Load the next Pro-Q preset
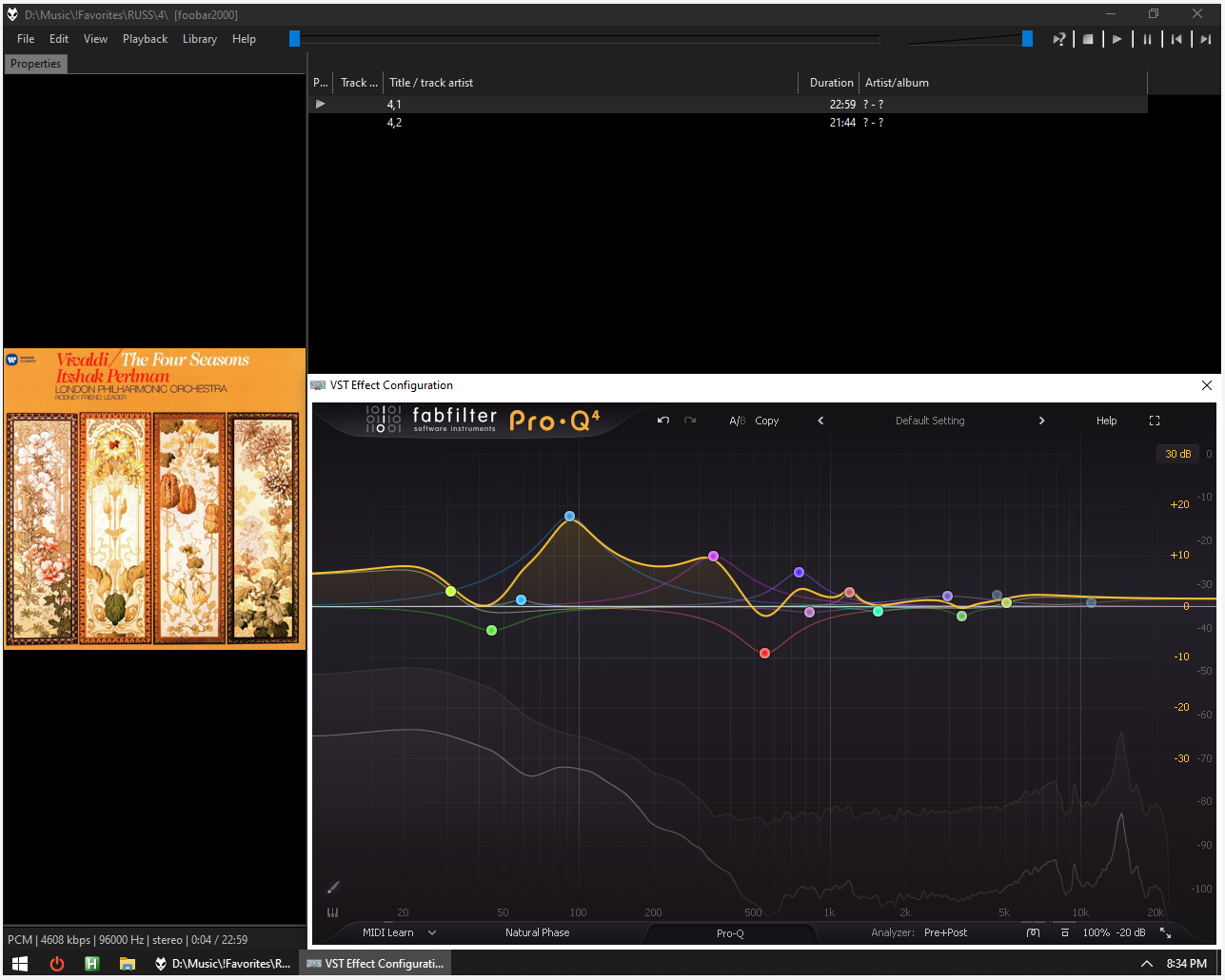The height and width of the screenshot is (980, 1225). (x=1041, y=421)
